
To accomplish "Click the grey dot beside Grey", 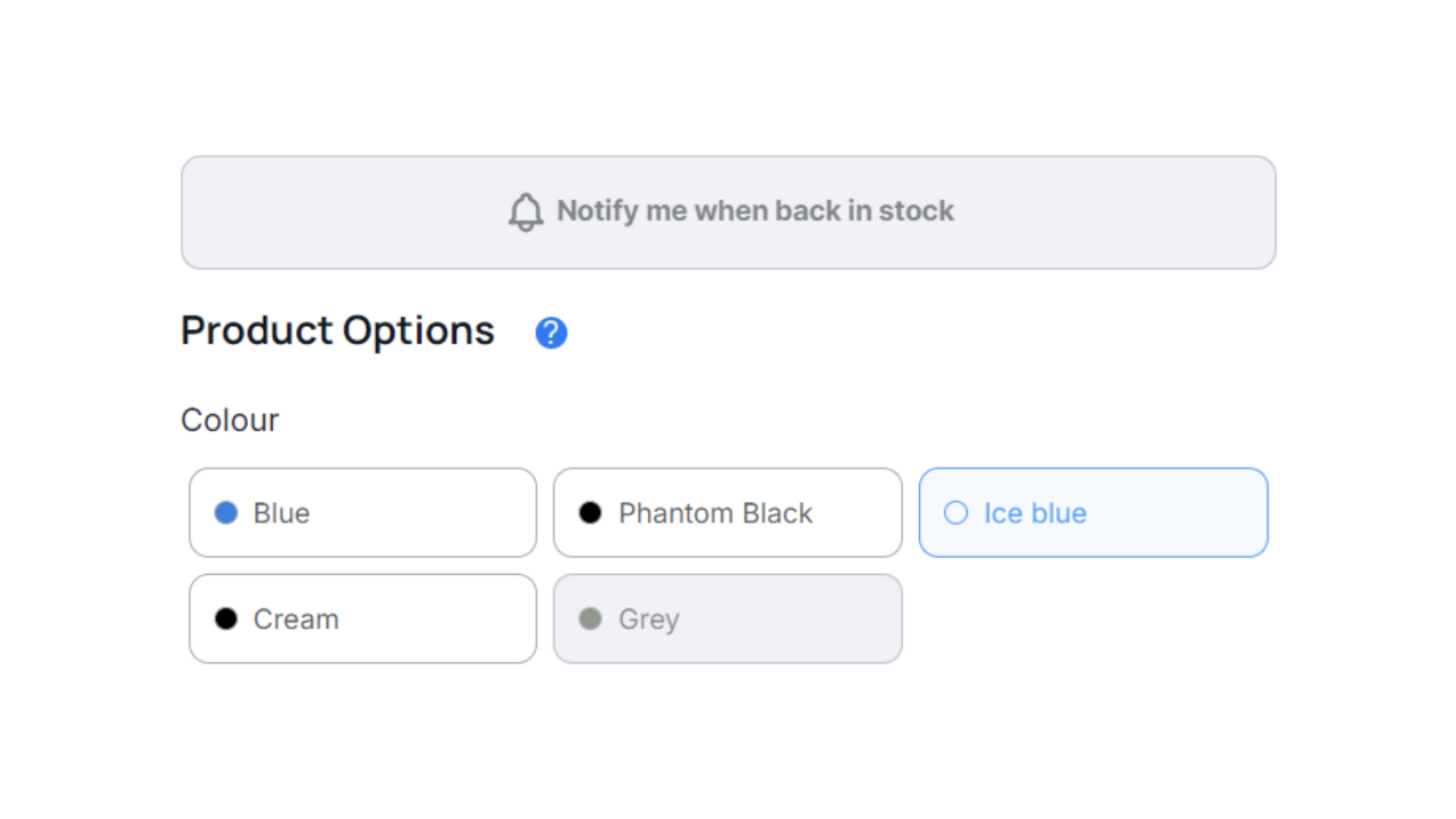I will tap(590, 619).
